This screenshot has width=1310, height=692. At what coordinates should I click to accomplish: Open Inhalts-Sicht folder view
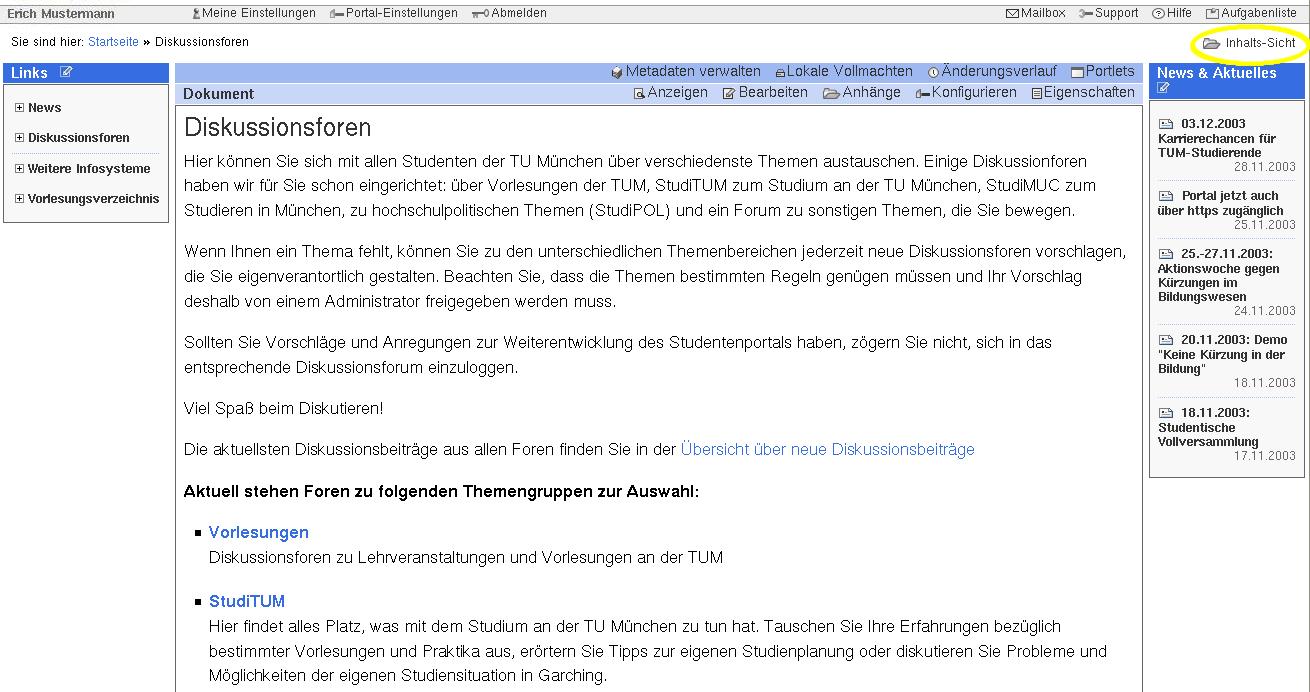(1250, 43)
